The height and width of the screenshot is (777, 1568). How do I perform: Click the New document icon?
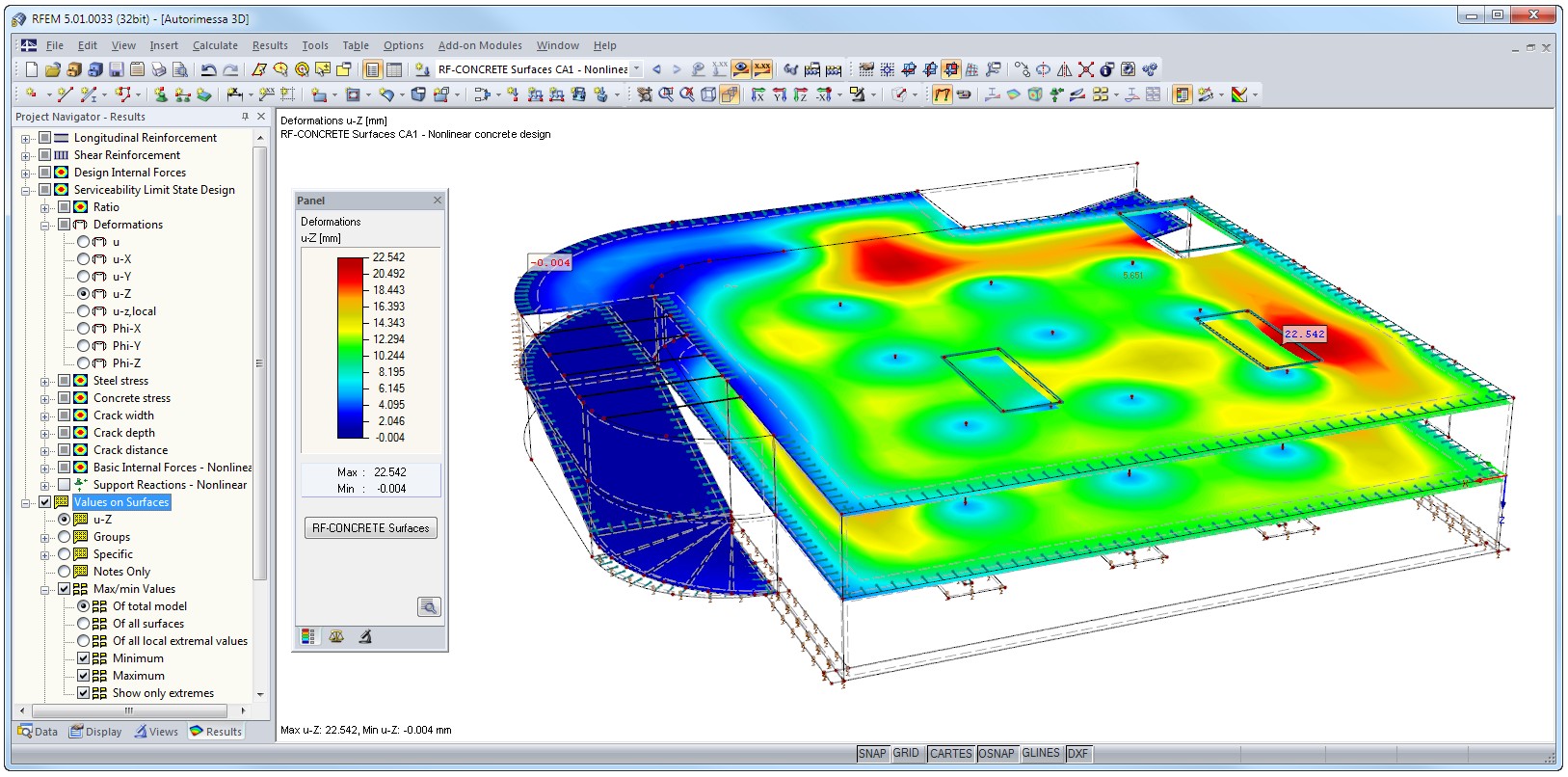(32, 69)
